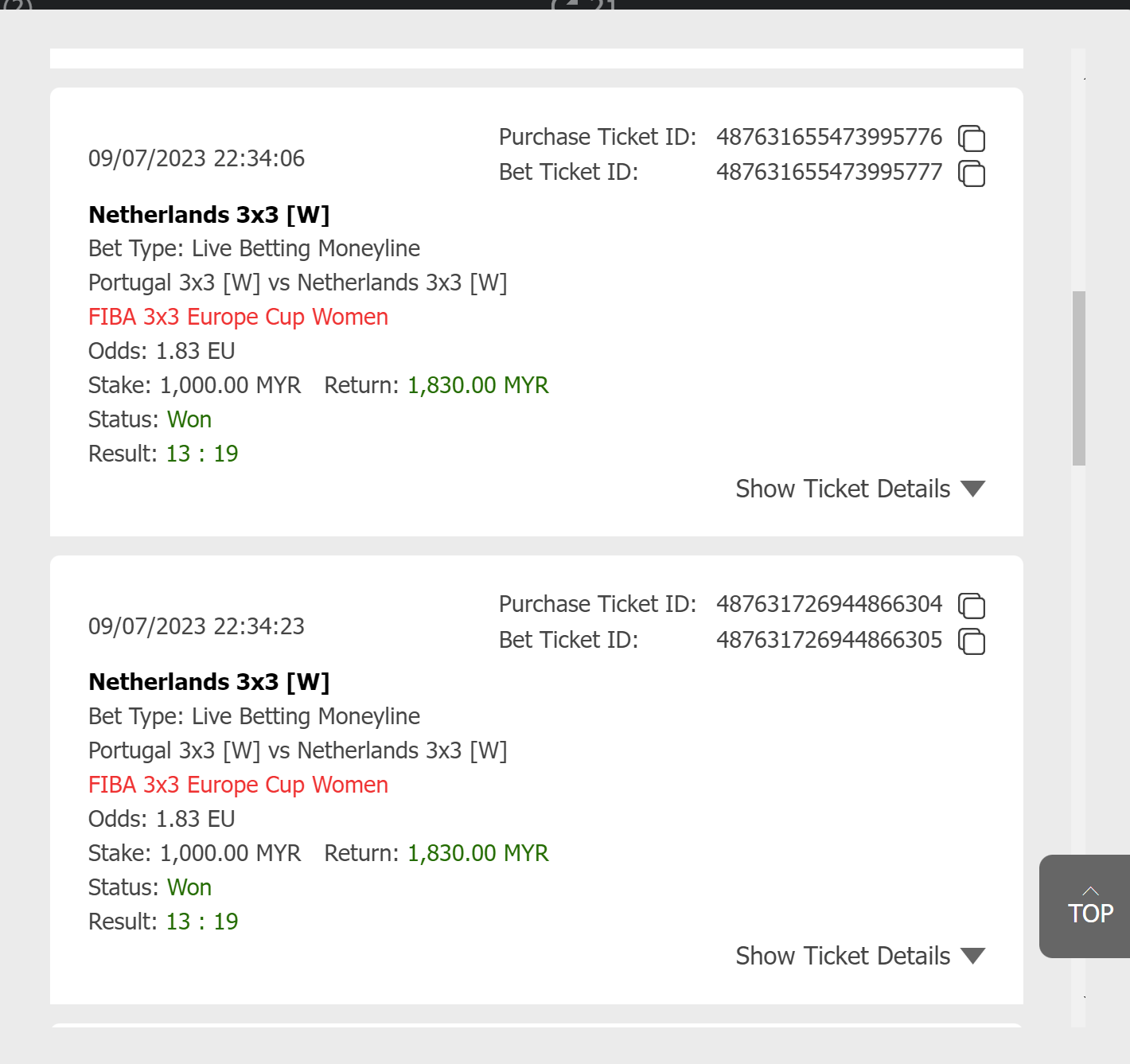Copy Purchase Ticket ID ending in 866304
The image size is (1130, 1064).
pyautogui.click(x=971, y=606)
